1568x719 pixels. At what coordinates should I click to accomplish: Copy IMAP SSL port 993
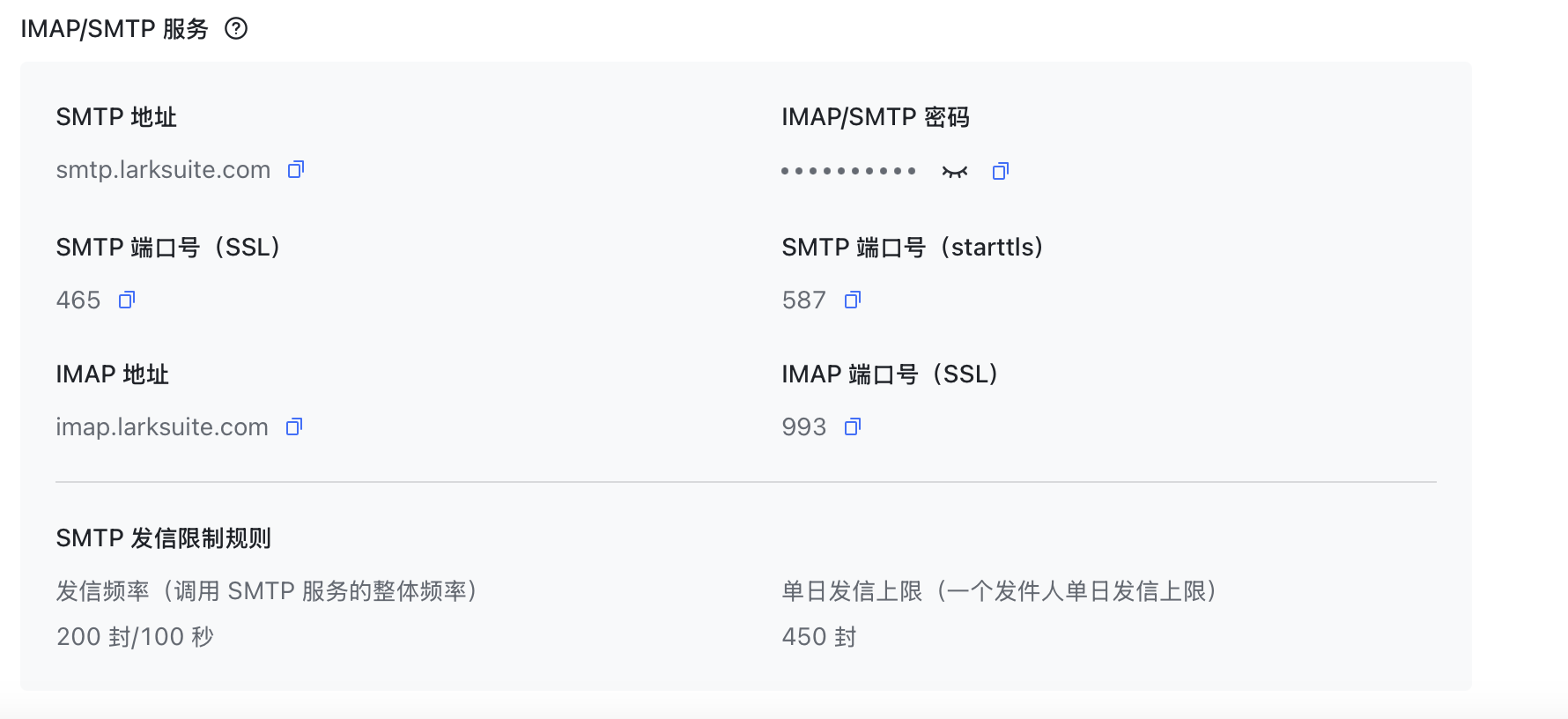853,426
